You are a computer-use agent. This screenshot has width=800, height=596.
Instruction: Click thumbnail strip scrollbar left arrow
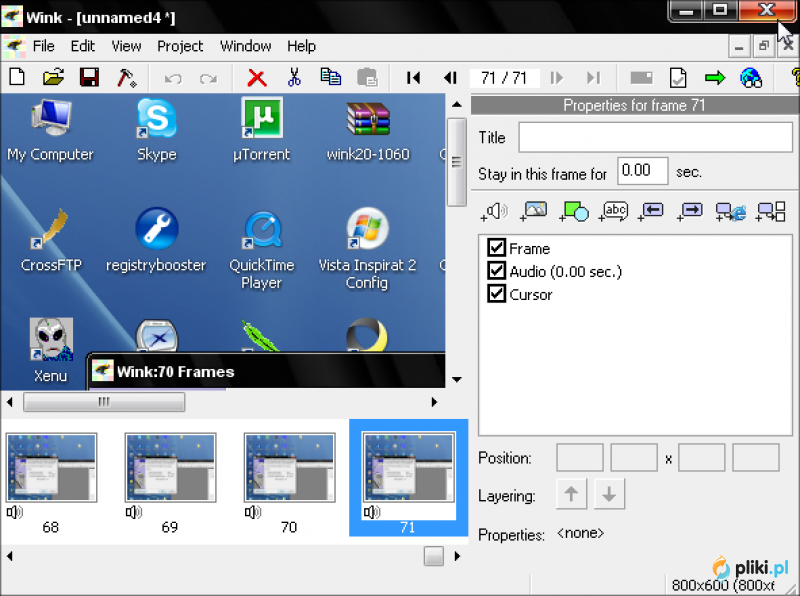click(x=10, y=556)
